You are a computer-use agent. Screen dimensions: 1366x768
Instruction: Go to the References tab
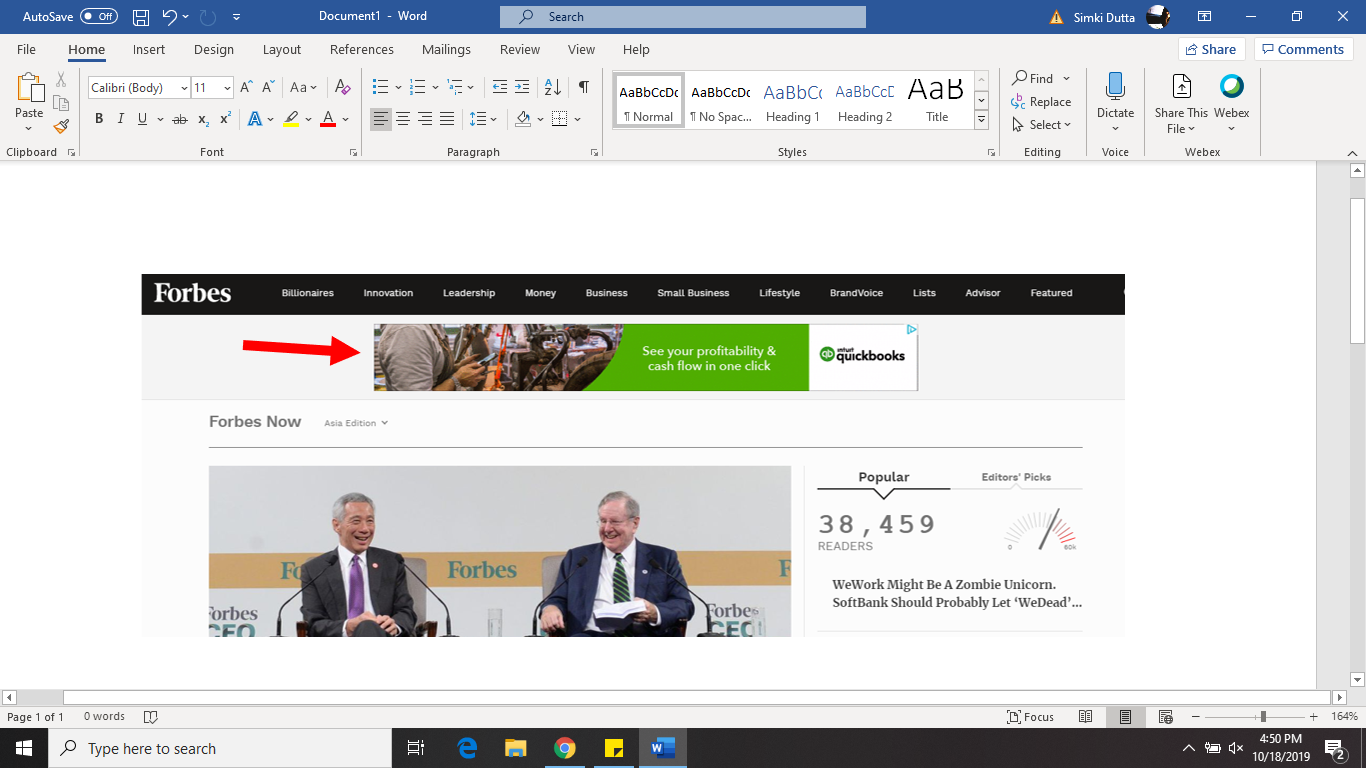tap(362, 49)
